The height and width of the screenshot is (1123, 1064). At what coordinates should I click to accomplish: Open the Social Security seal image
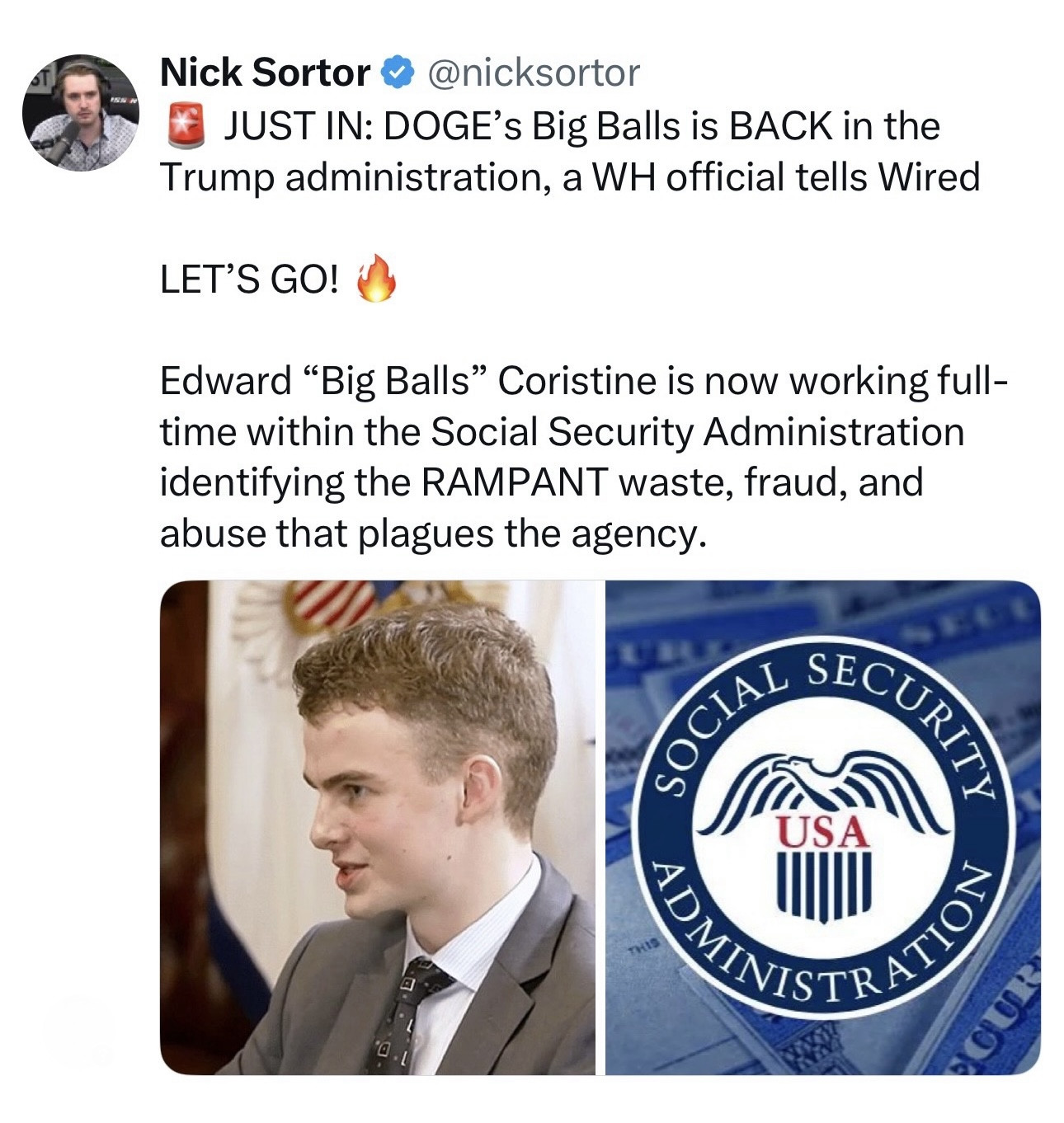pos(823,828)
